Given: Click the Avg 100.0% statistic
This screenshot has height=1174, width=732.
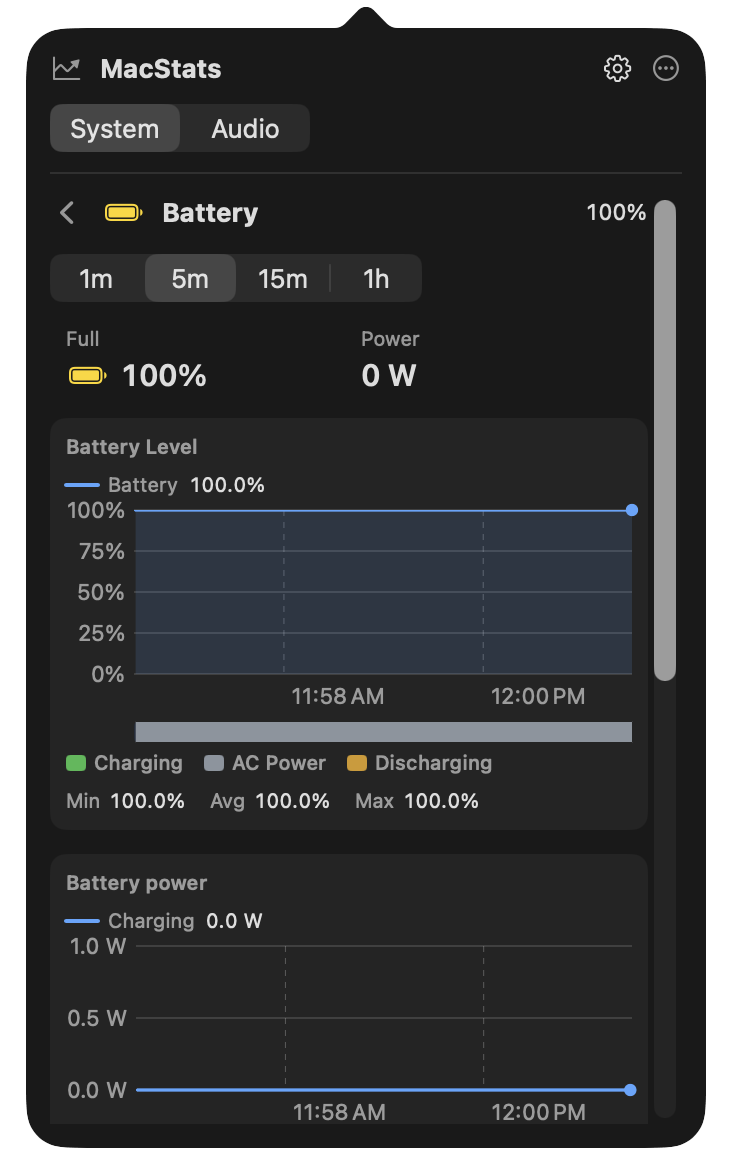Looking at the screenshot, I should (x=269, y=801).
